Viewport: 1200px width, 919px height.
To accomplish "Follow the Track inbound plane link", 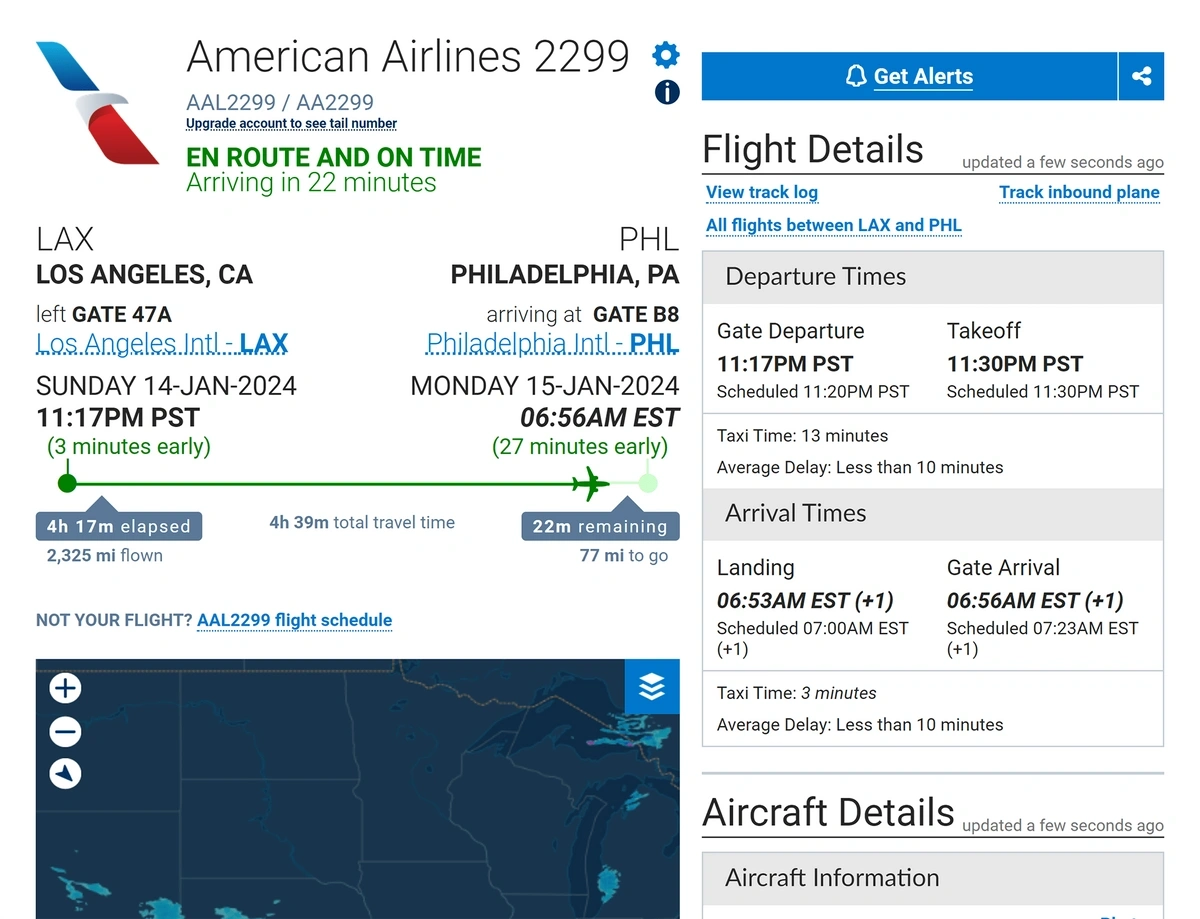I will [1079, 192].
